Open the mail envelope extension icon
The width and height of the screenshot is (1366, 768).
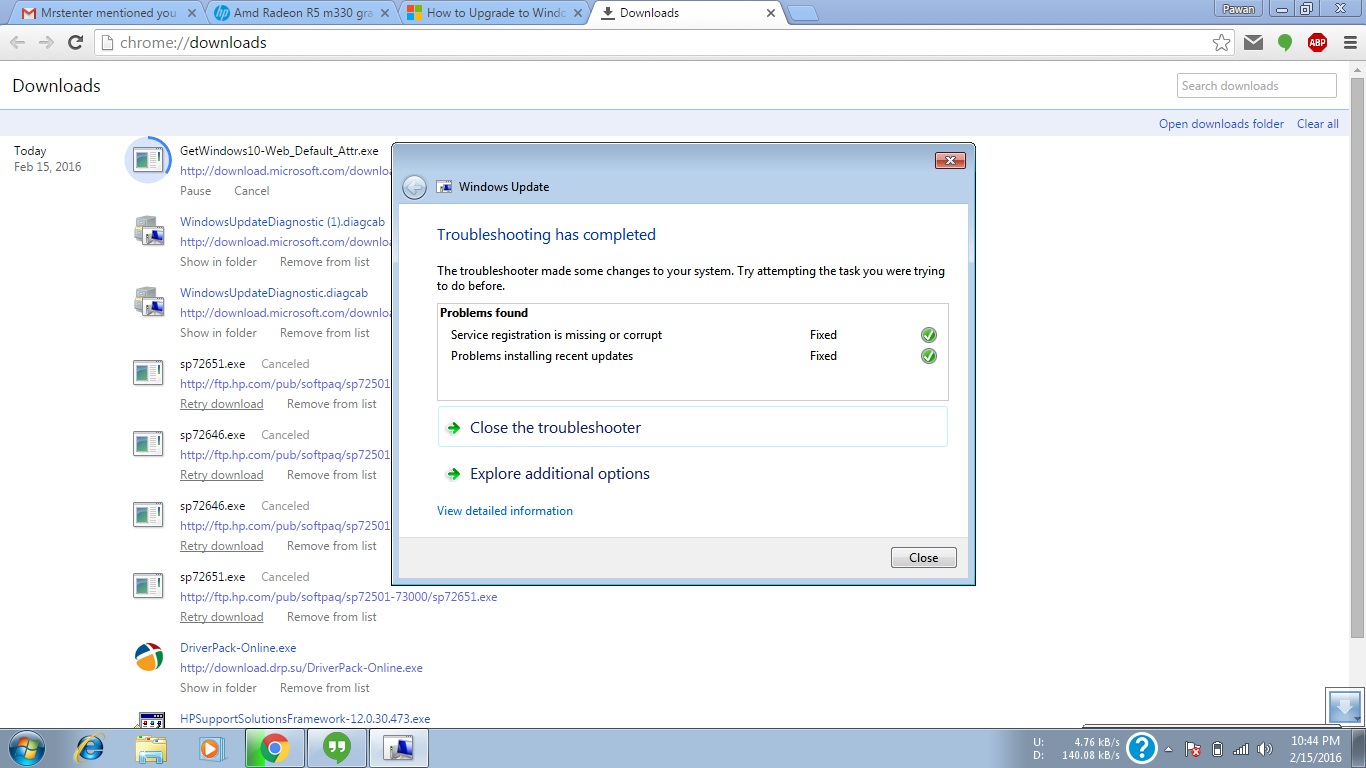coord(1253,43)
